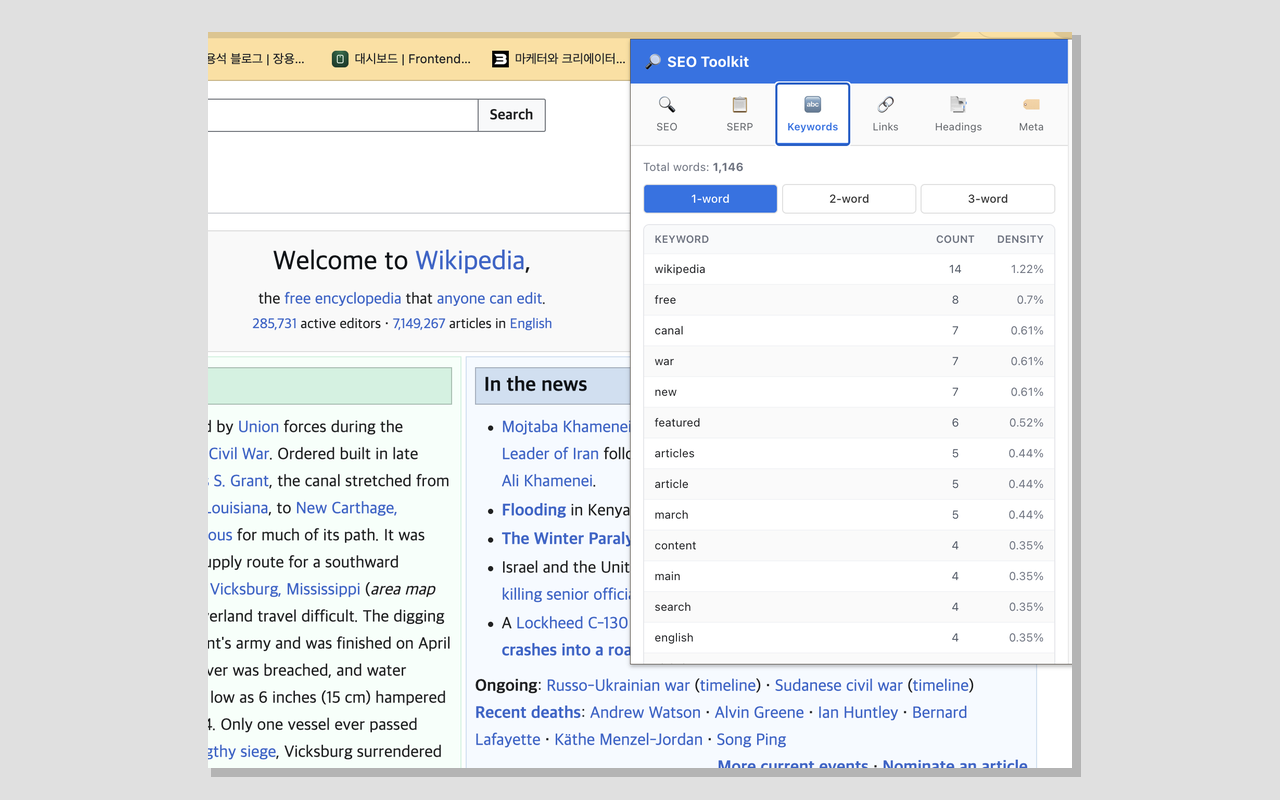This screenshot has width=1280, height=800.
Task: Open the 대시보드 | Frontend browser tab
Action: click(x=401, y=59)
